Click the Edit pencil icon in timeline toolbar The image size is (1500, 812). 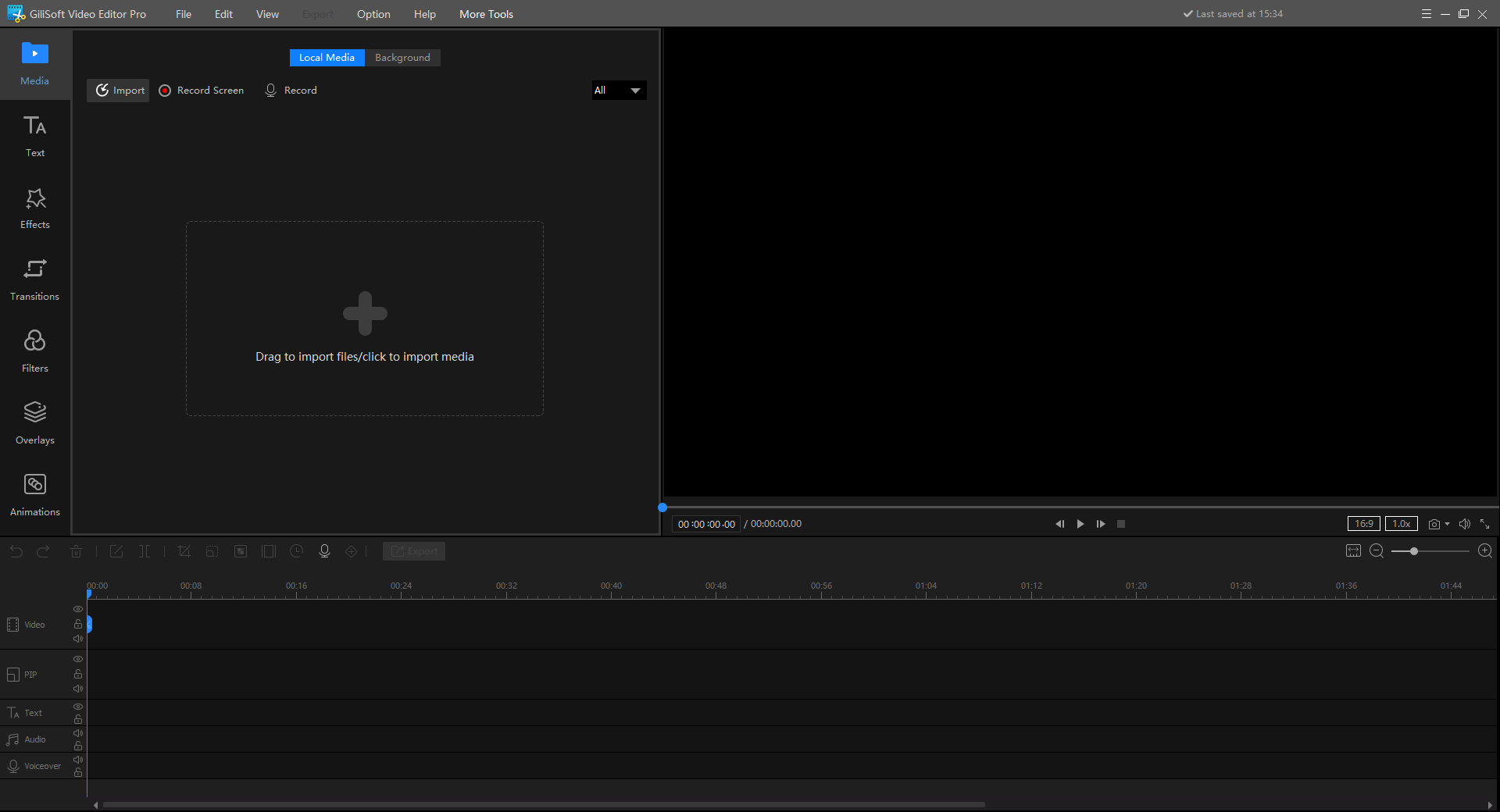coord(116,551)
